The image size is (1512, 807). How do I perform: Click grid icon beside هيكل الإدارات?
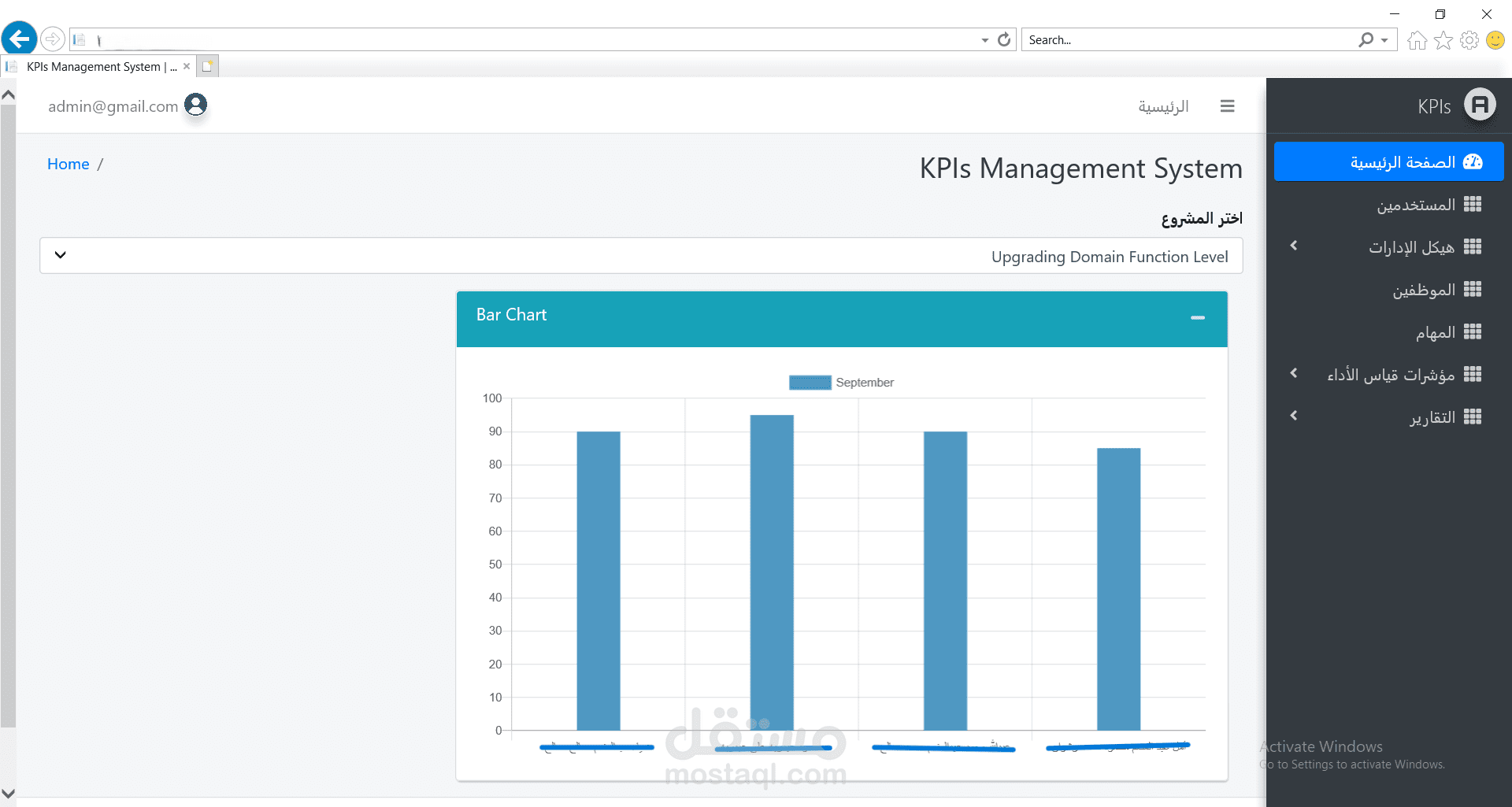1473,247
